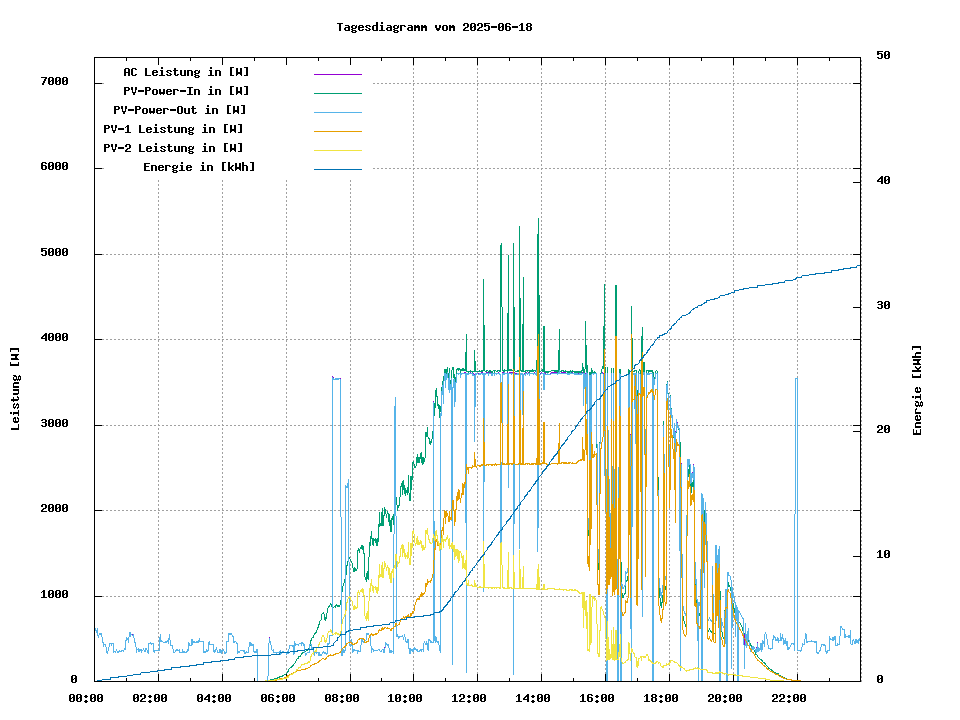Click the purple AC Leistung legend line sample
This screenshot has height=720, width=960.
click(337, 74)
